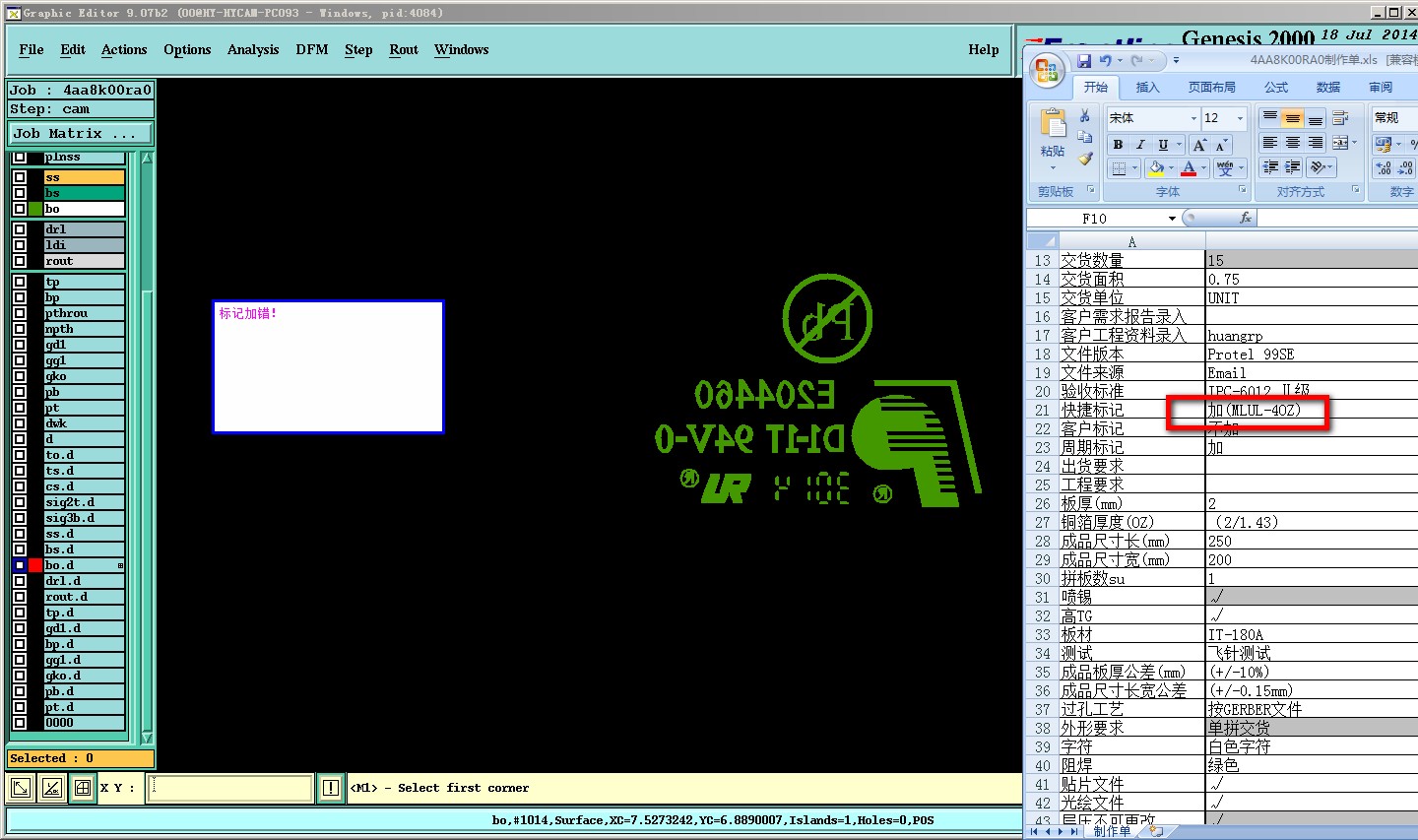Screen dimensions: 1418x840
Task: Open the number format dropdown 常规
Action: [1394, 118]
